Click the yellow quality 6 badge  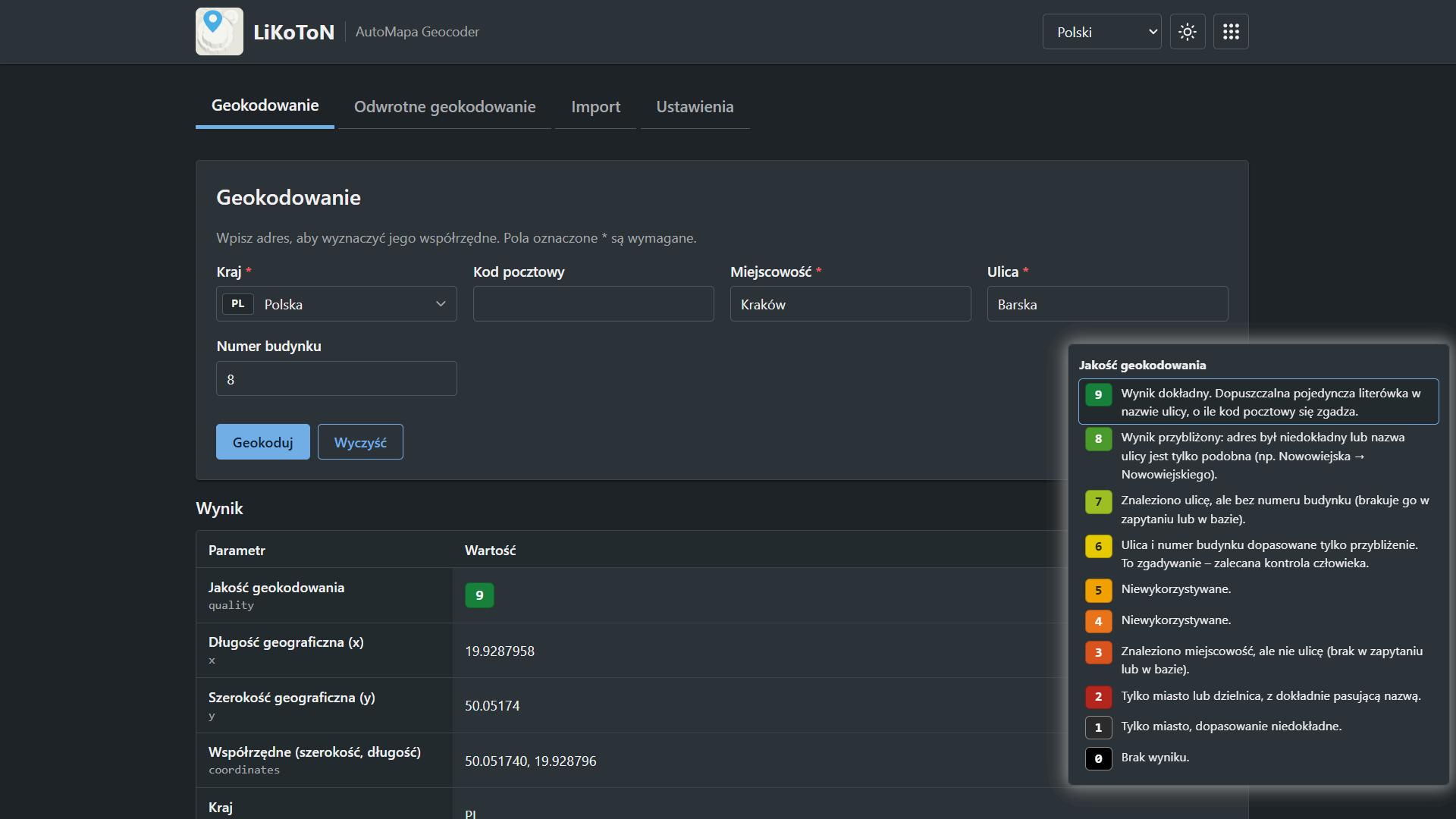coord(1098,546)
